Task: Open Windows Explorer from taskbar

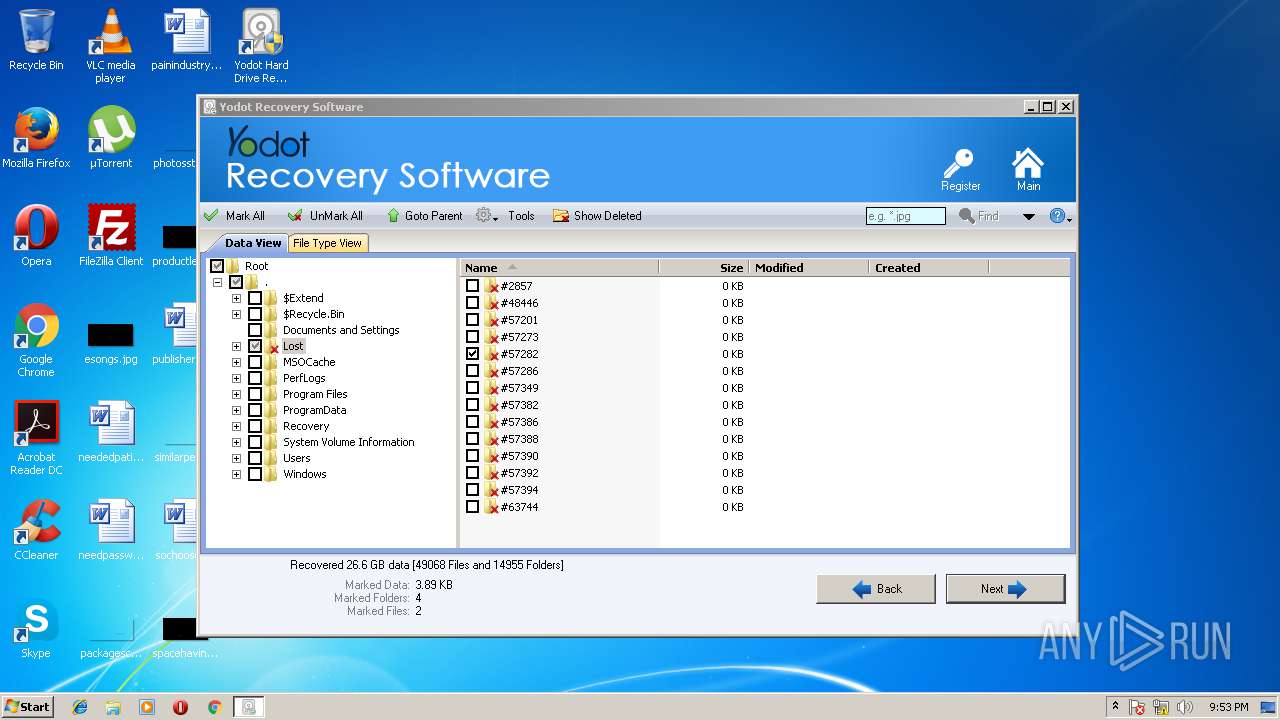Action: pyautogui.click(x=113, y=707)
